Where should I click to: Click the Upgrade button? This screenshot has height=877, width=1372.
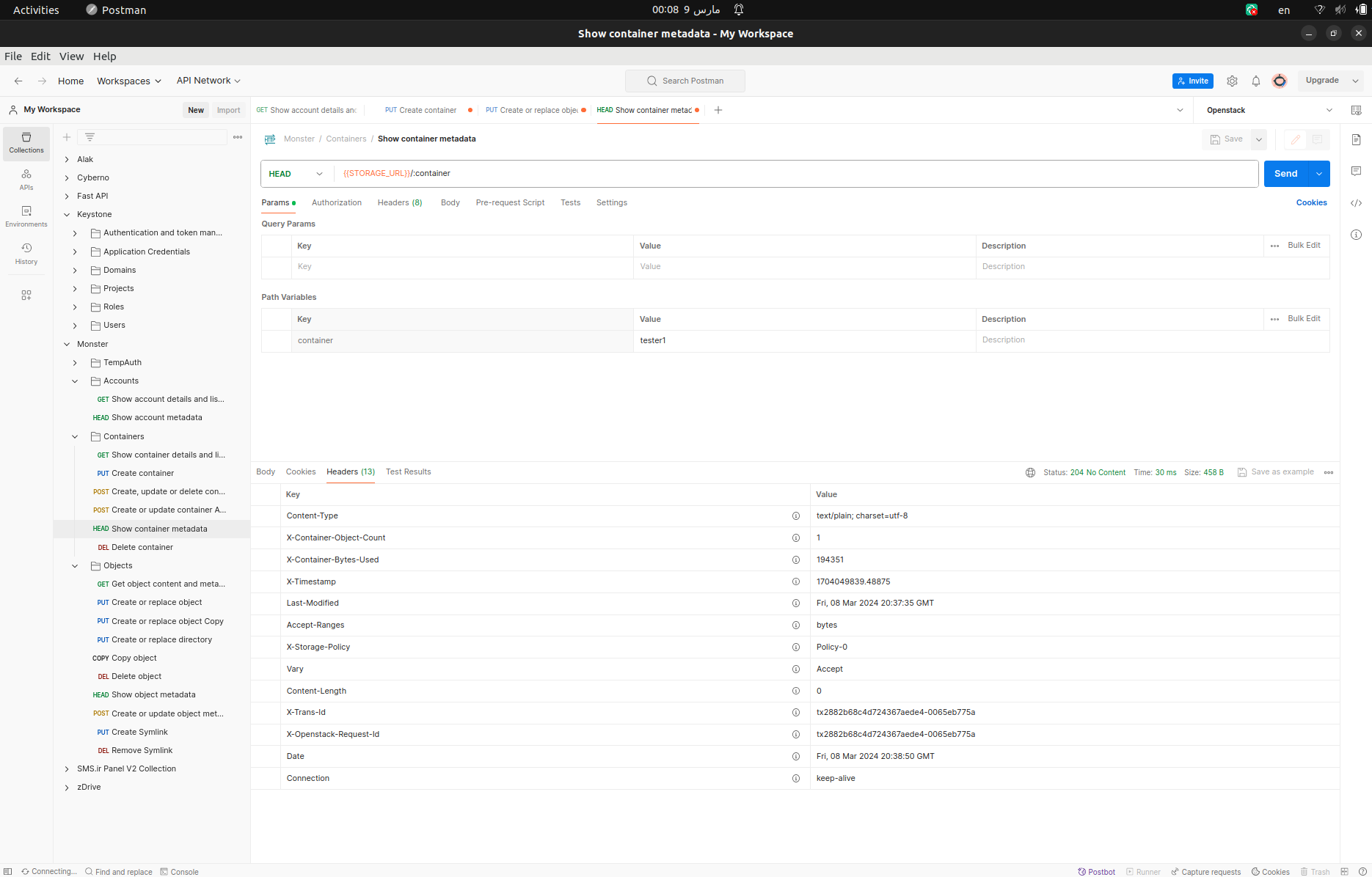pos(1322,81)
